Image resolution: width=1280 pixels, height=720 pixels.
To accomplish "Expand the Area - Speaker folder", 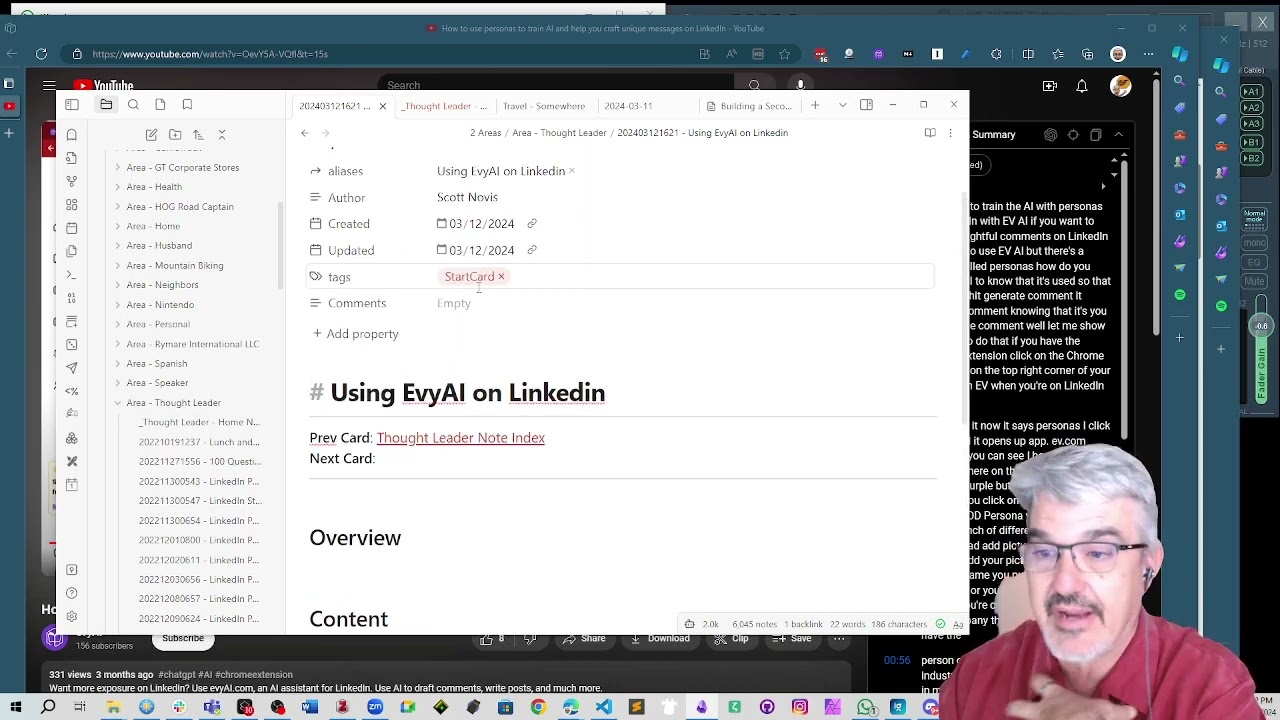I will (x=117, y=383).
